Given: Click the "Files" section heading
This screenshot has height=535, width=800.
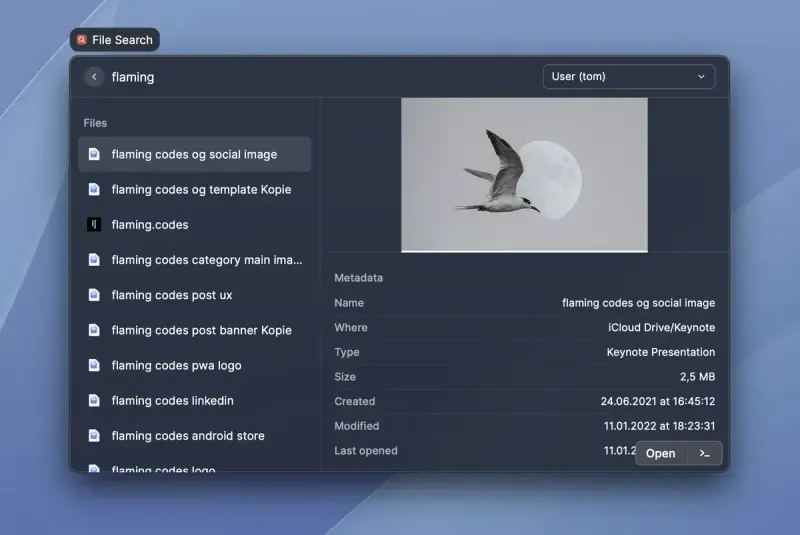Looking at the screenshot, I should tap(95, 123).
